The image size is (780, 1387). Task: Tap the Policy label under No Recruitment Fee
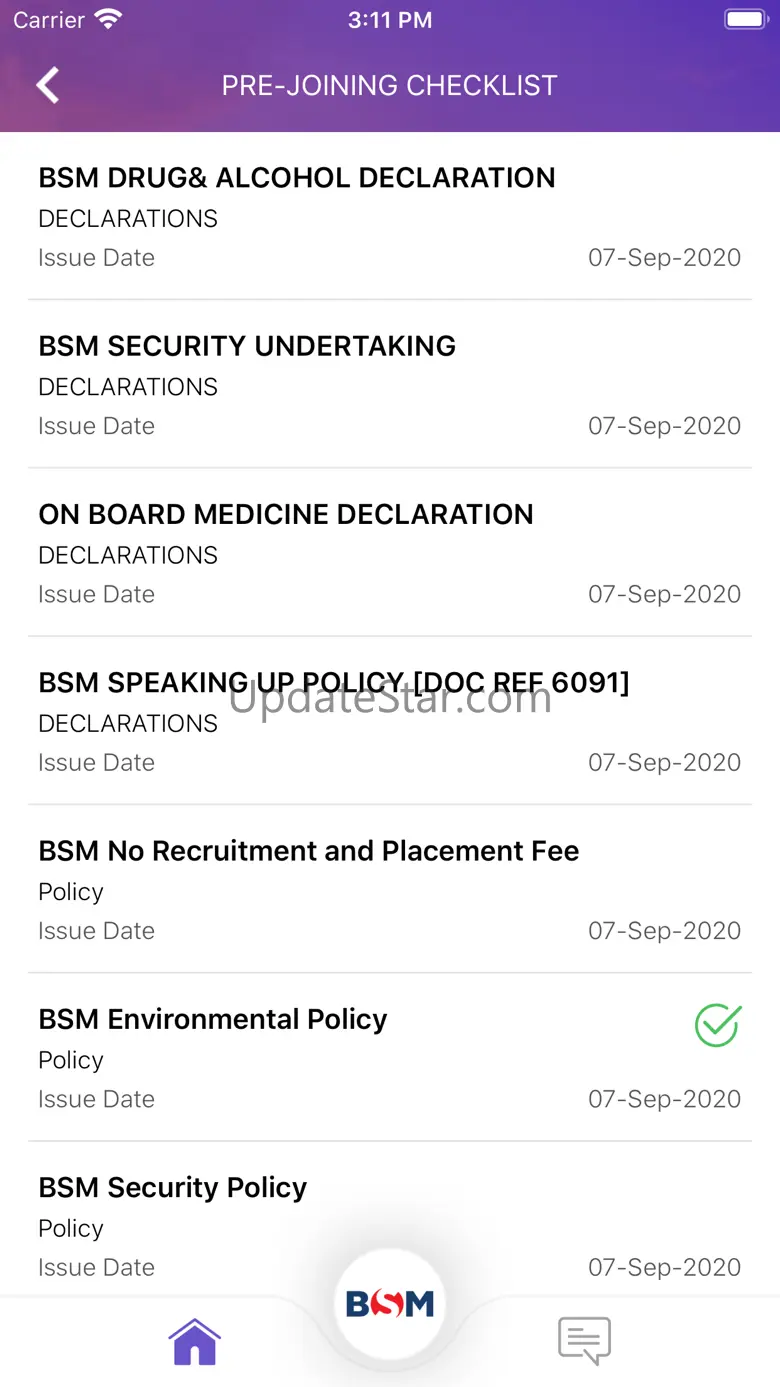click(71, 892)
